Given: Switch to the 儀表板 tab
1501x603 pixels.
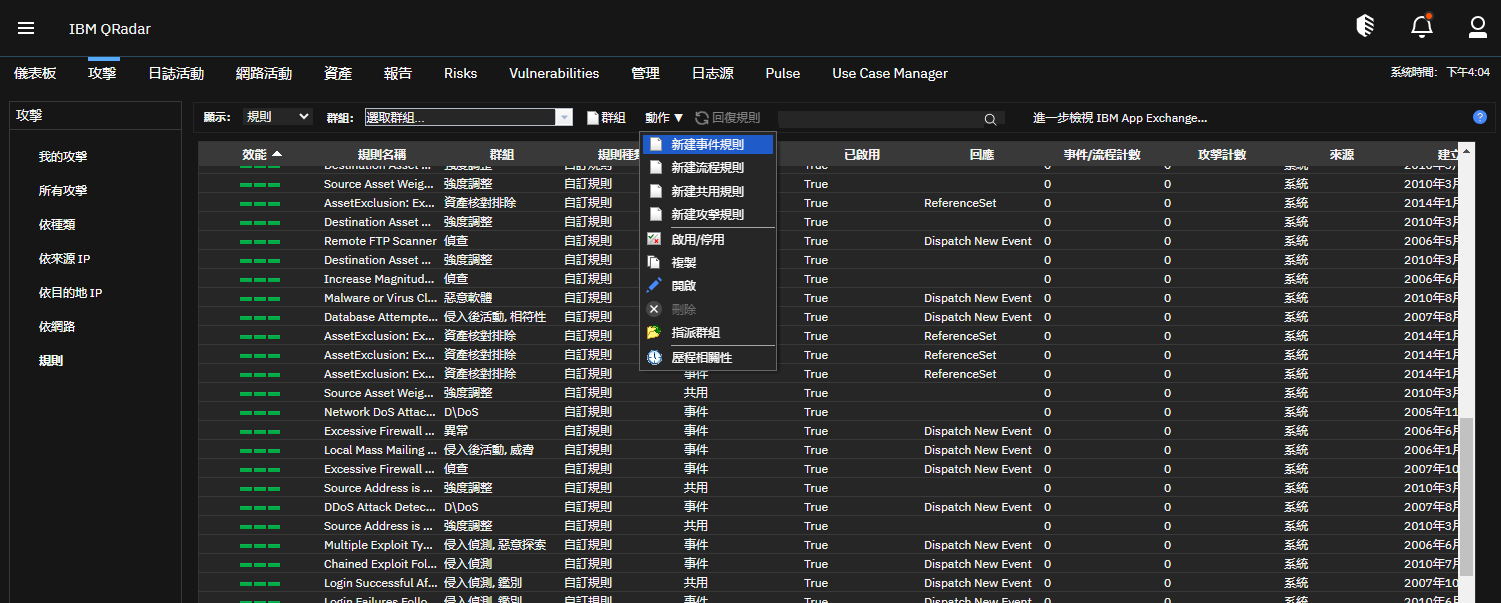Looking at the screenshot, I should pos(35,73).
